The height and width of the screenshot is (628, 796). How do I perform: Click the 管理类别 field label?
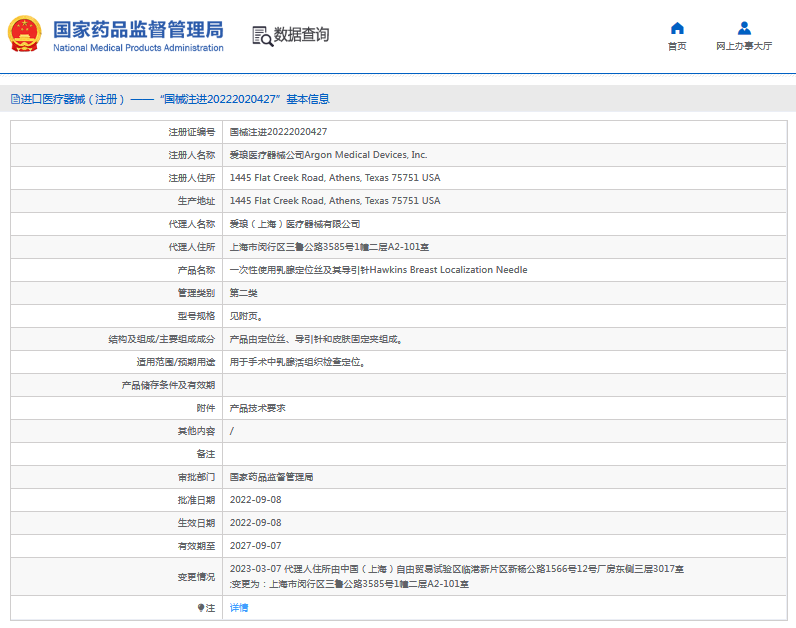point(196,293)
